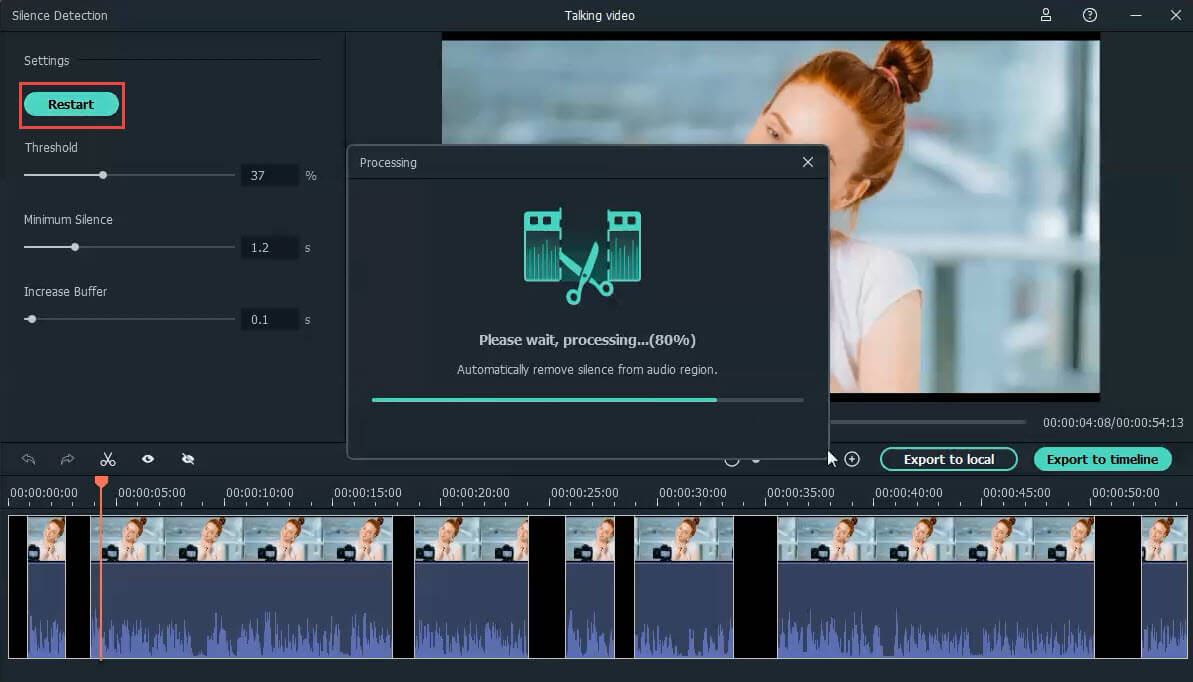Select the last clip after 00:00:50:00
The height and width of the screenshot is (682, 1193).
pyautogui.click(x=1164, y=587)
